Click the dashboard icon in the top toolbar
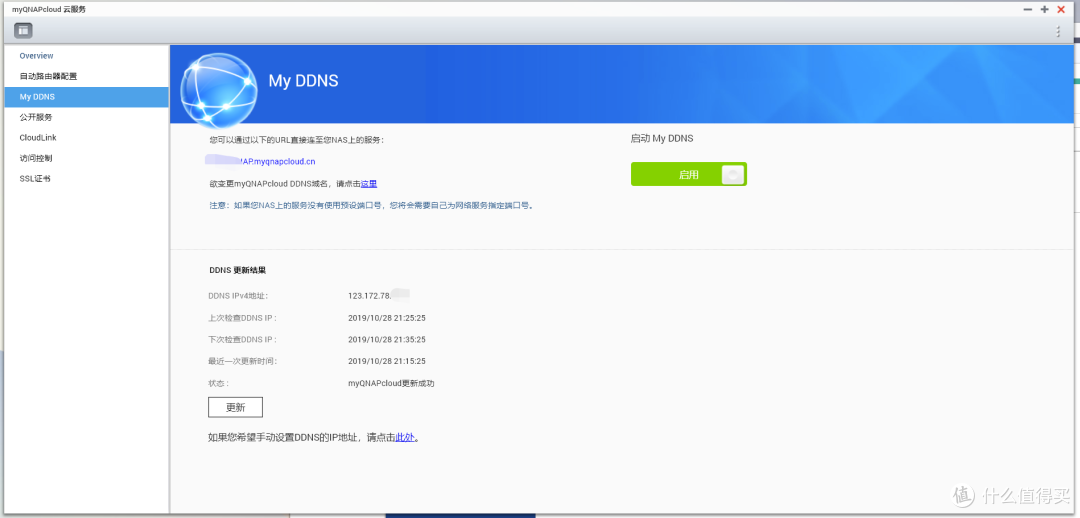The image size is (1080, 518). coord(22,31)
